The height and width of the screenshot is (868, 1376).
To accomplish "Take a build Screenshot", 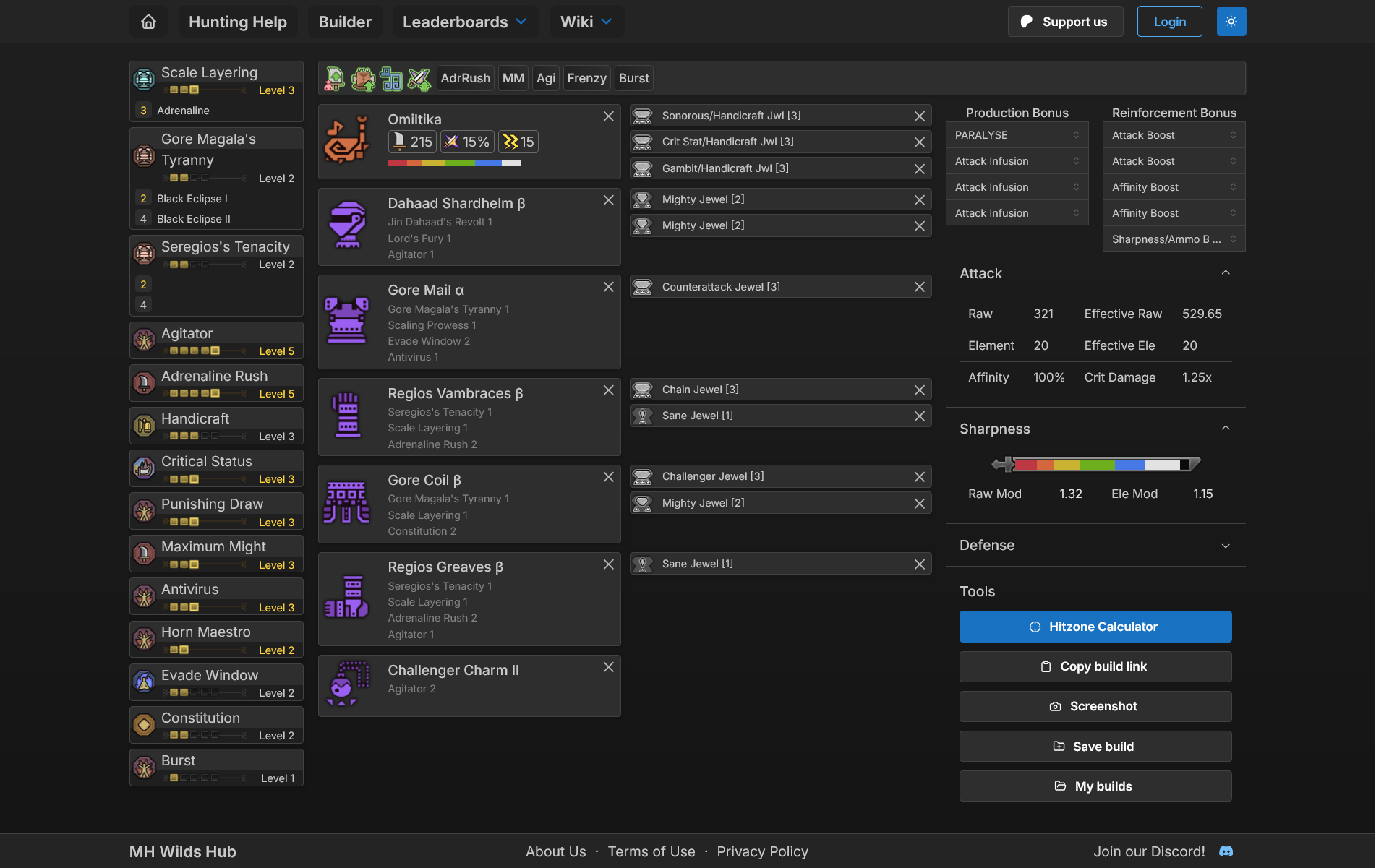I will (x=1095, y=706).
